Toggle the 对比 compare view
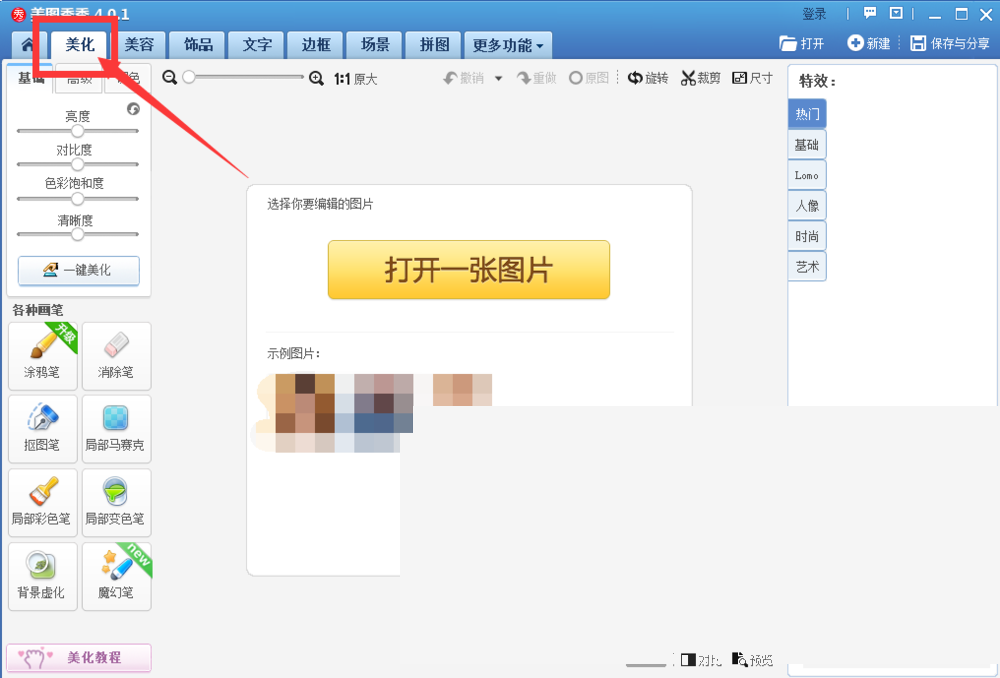Image resolution: width=1000 pixels, height=678 pixels. 701,660
